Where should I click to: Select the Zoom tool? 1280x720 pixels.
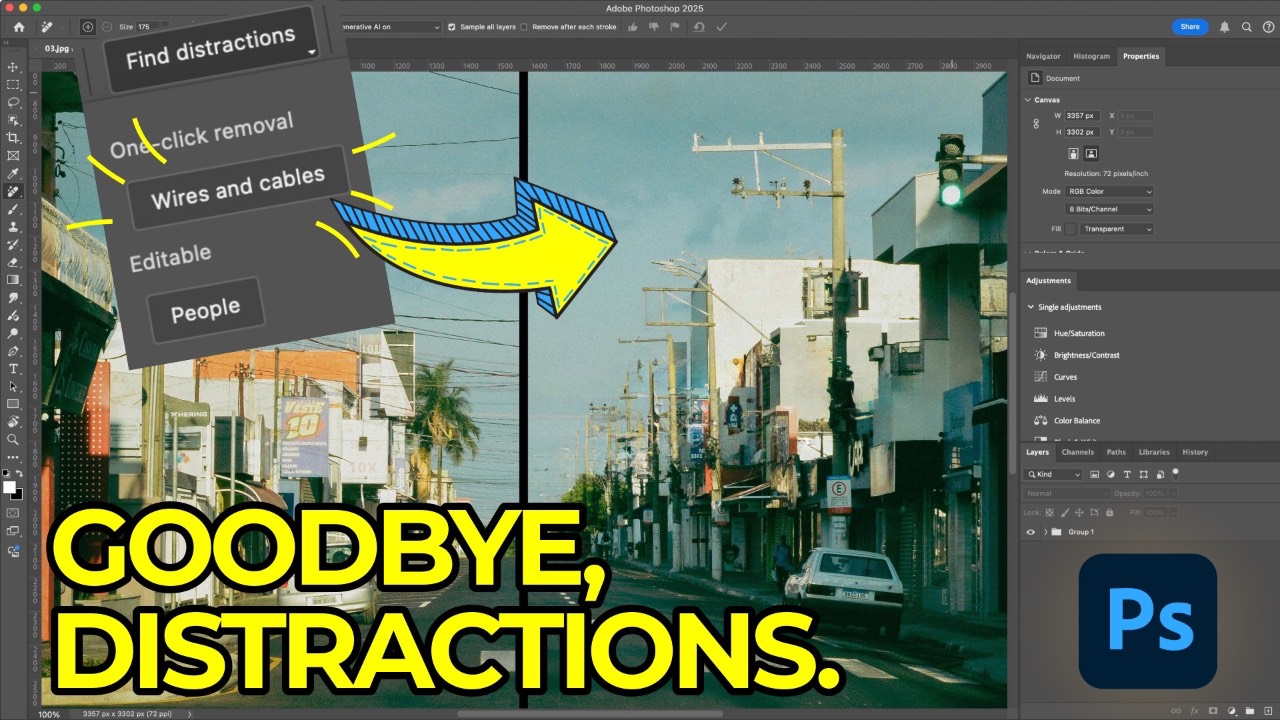13,439
